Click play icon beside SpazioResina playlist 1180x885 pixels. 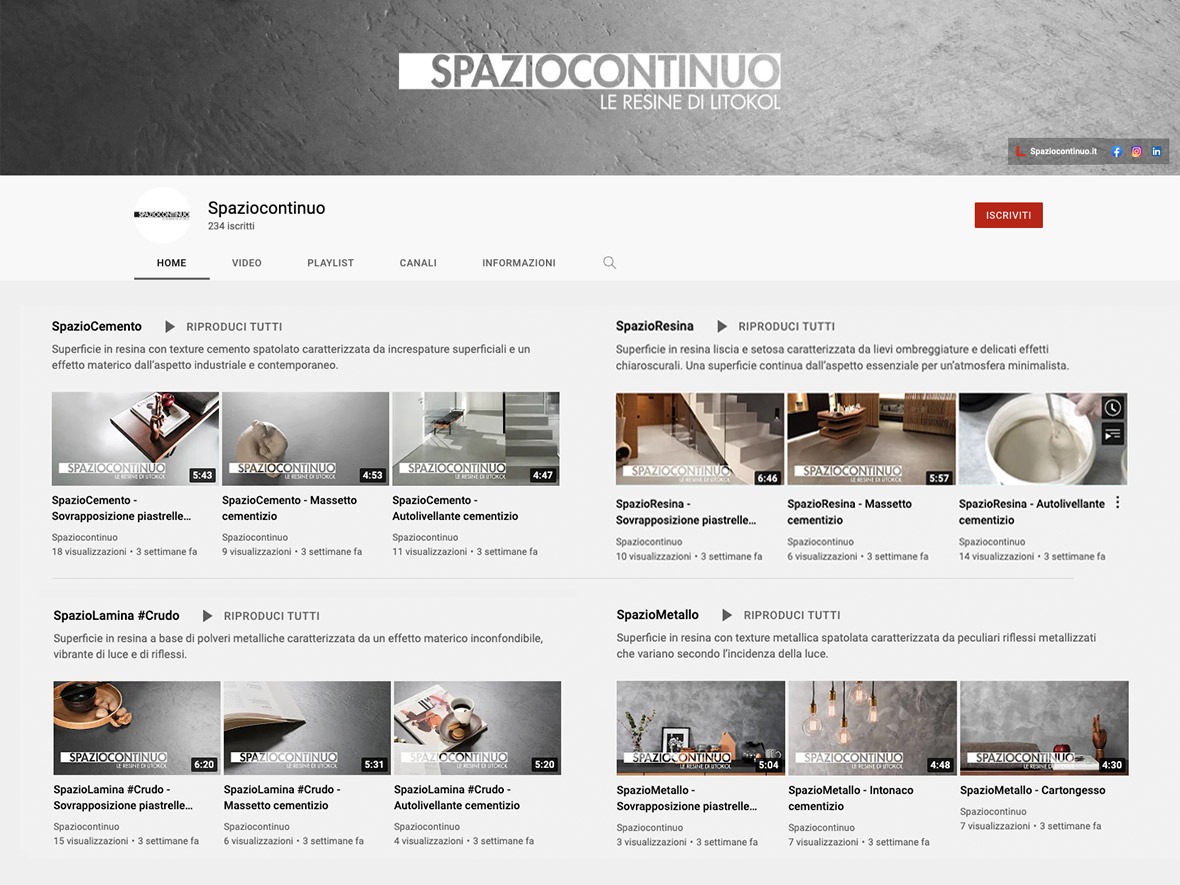pyautogui.click(x=722, y=327)
